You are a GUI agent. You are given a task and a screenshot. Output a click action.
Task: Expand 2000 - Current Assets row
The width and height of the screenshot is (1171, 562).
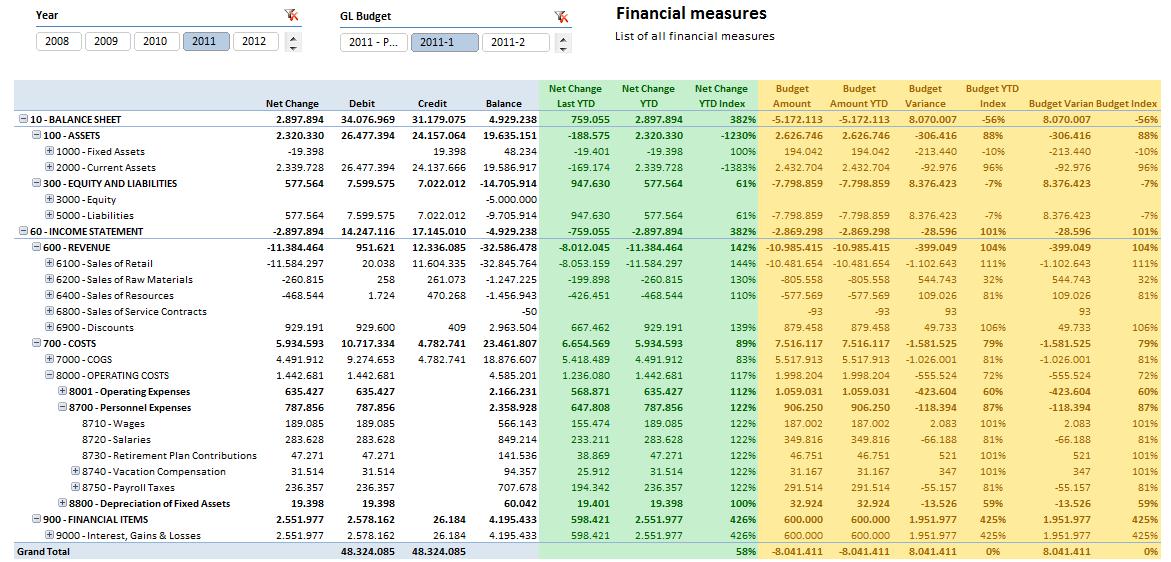49,167
